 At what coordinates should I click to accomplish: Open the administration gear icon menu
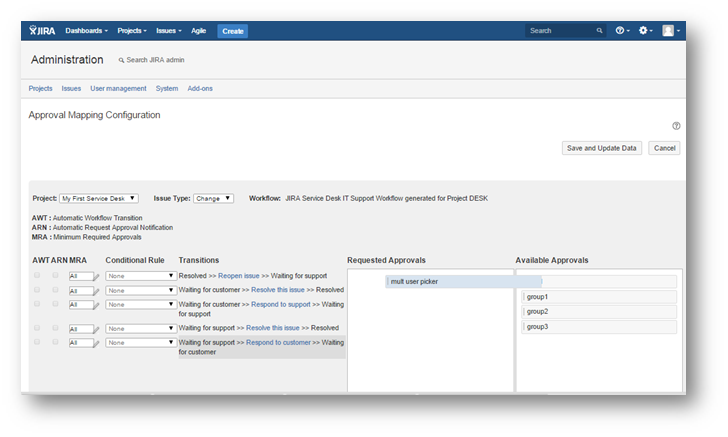tap(647, 31)
